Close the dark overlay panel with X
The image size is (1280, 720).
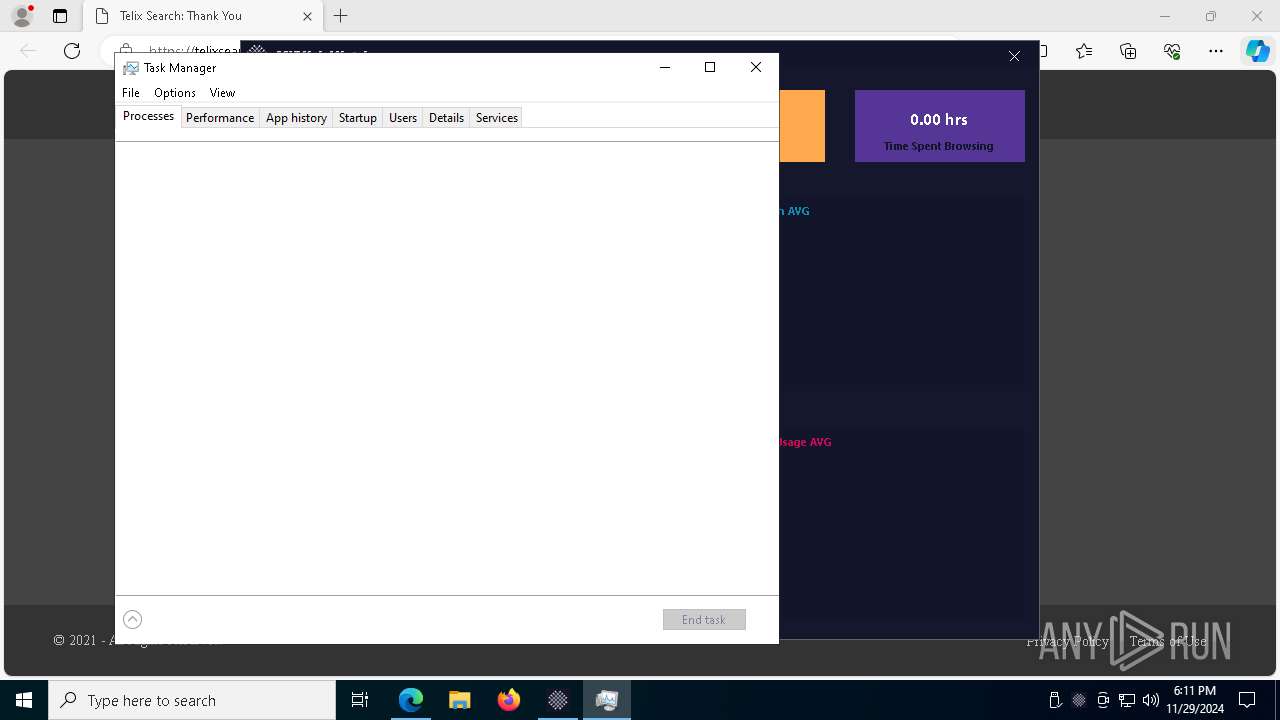[1014, 56]
